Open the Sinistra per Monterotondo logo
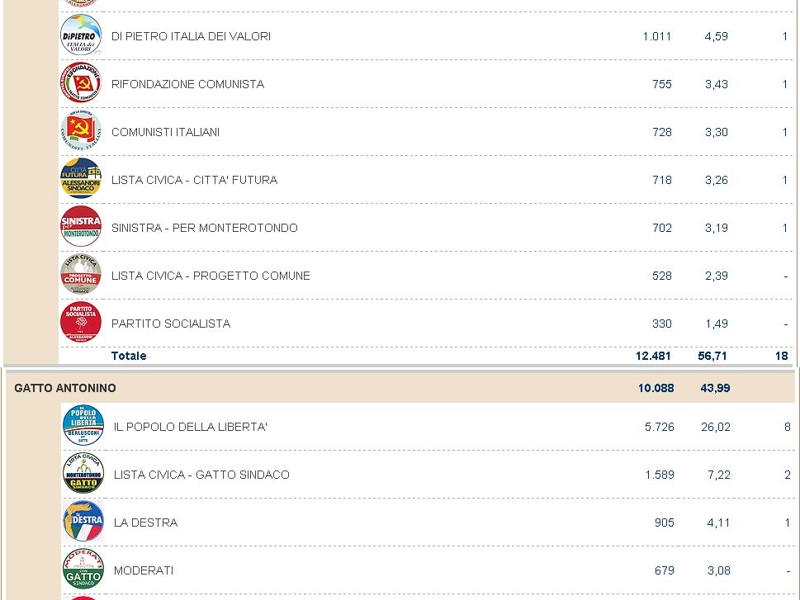 click(80, 227)
